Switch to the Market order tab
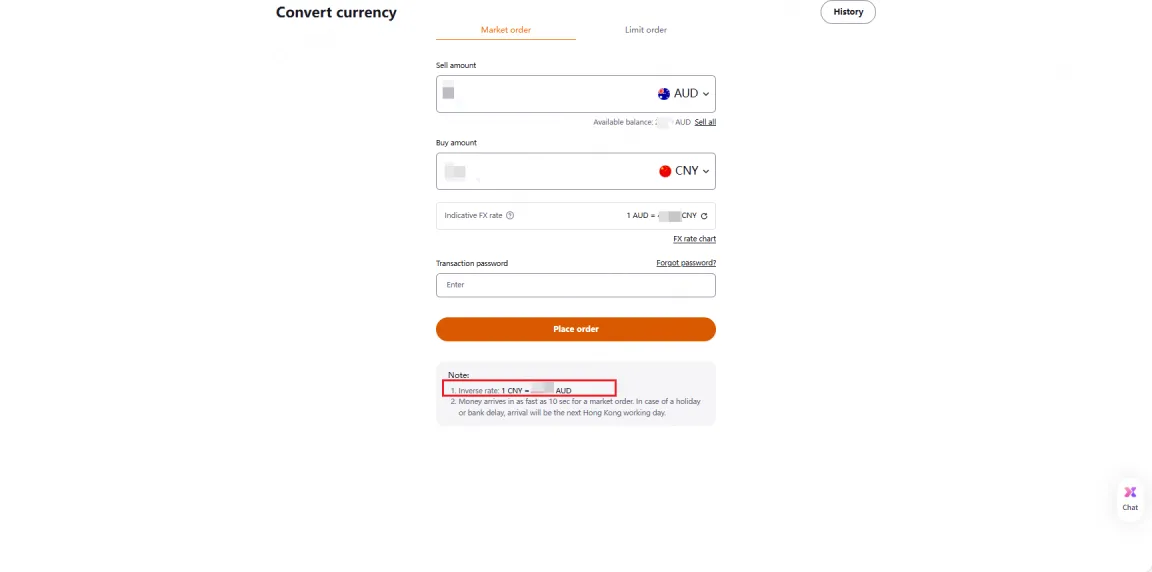Viewport: 1152px width, 572px height. 506,30
